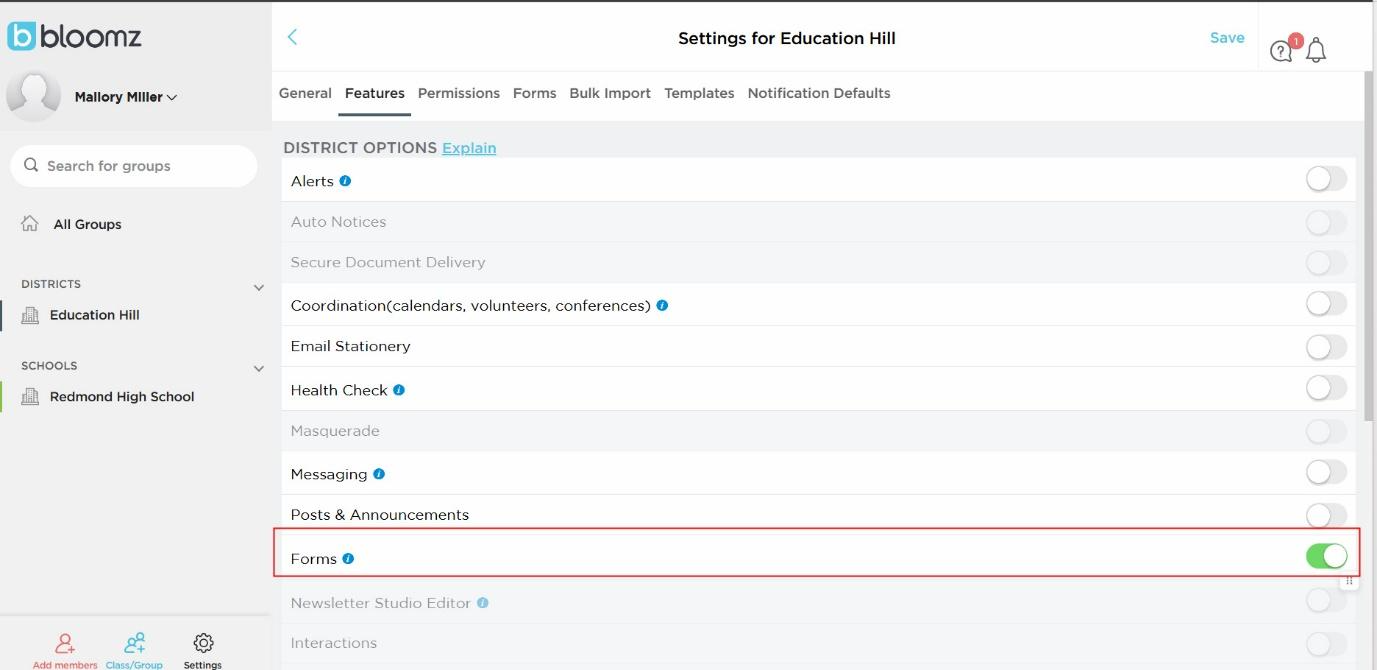The image size is (1377, 670).
Task: Select the Features tab
Action: 375,93
